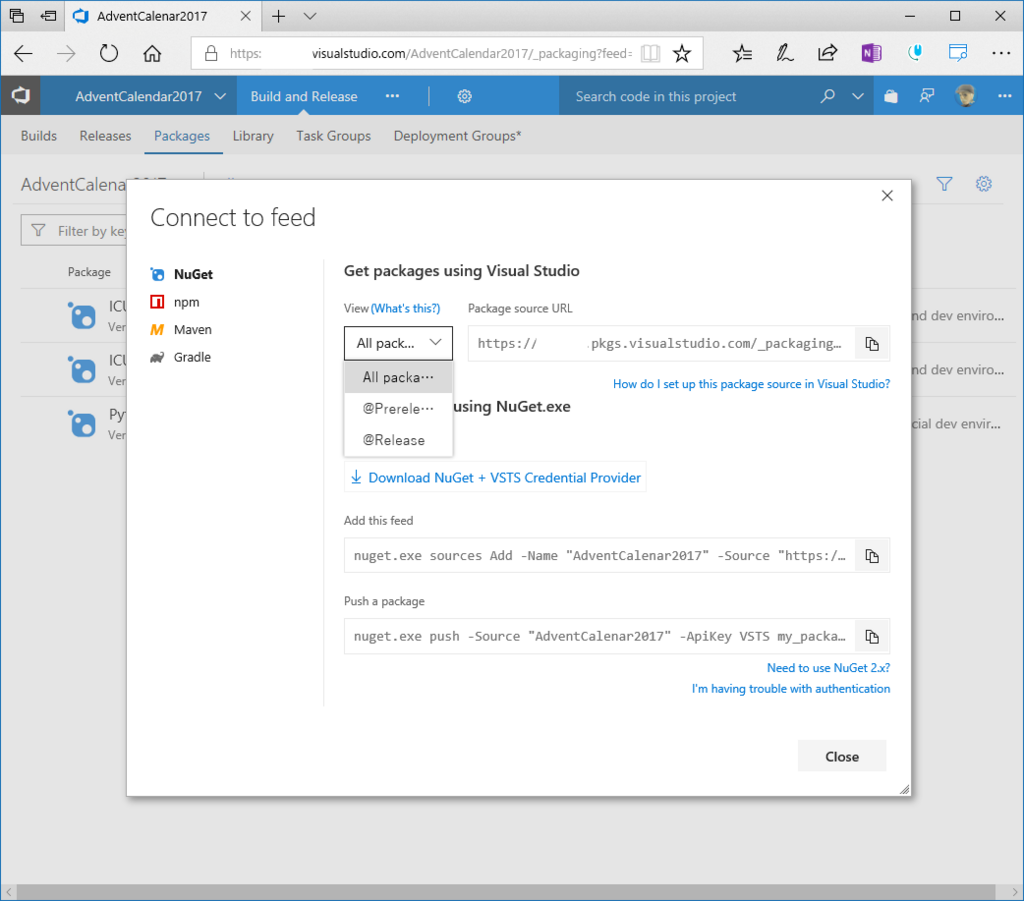Open the Task Groups tab
Screen dimensions: 1024x901
click(x=333, y=136)
